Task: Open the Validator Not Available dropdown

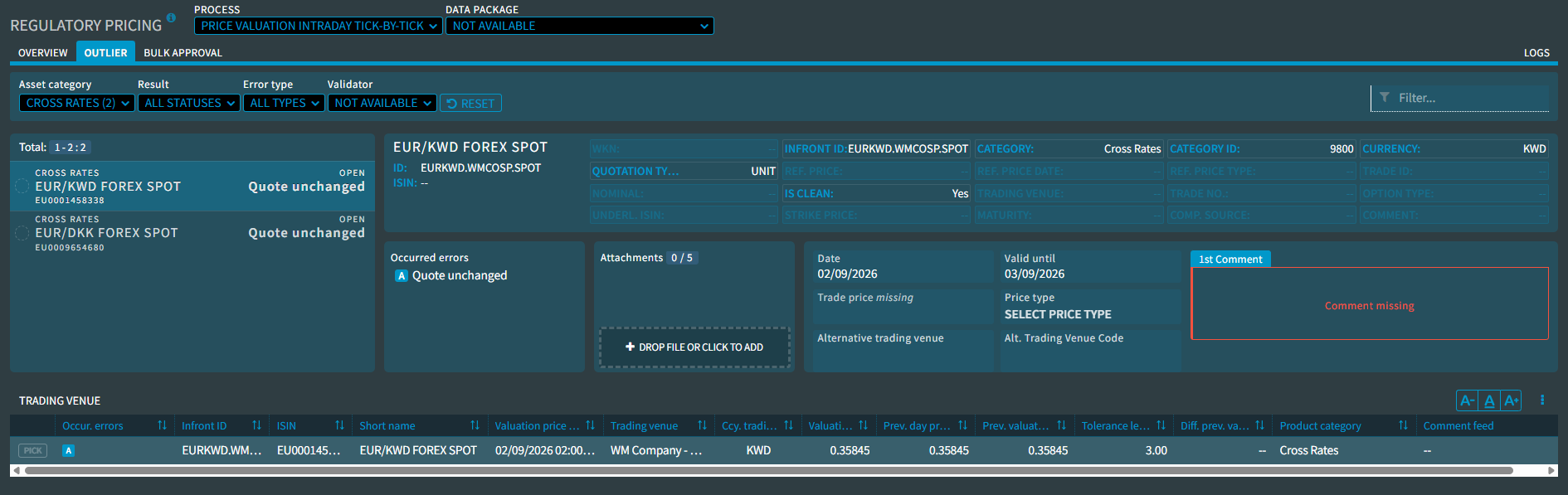Action: point(382,103)
